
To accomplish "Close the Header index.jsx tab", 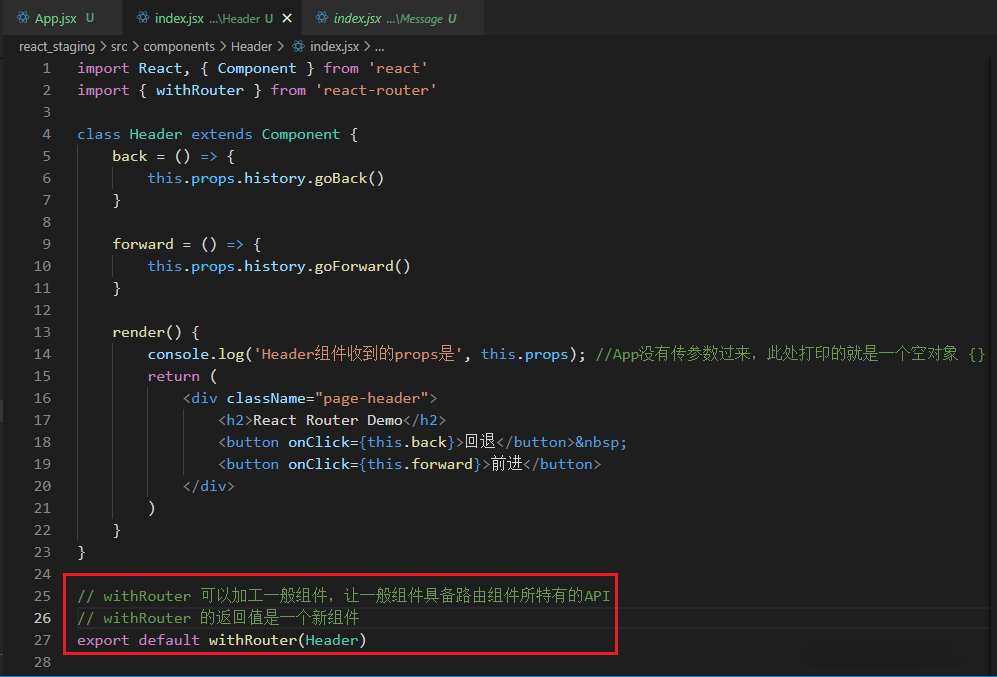I will click(x=288, y=18).
